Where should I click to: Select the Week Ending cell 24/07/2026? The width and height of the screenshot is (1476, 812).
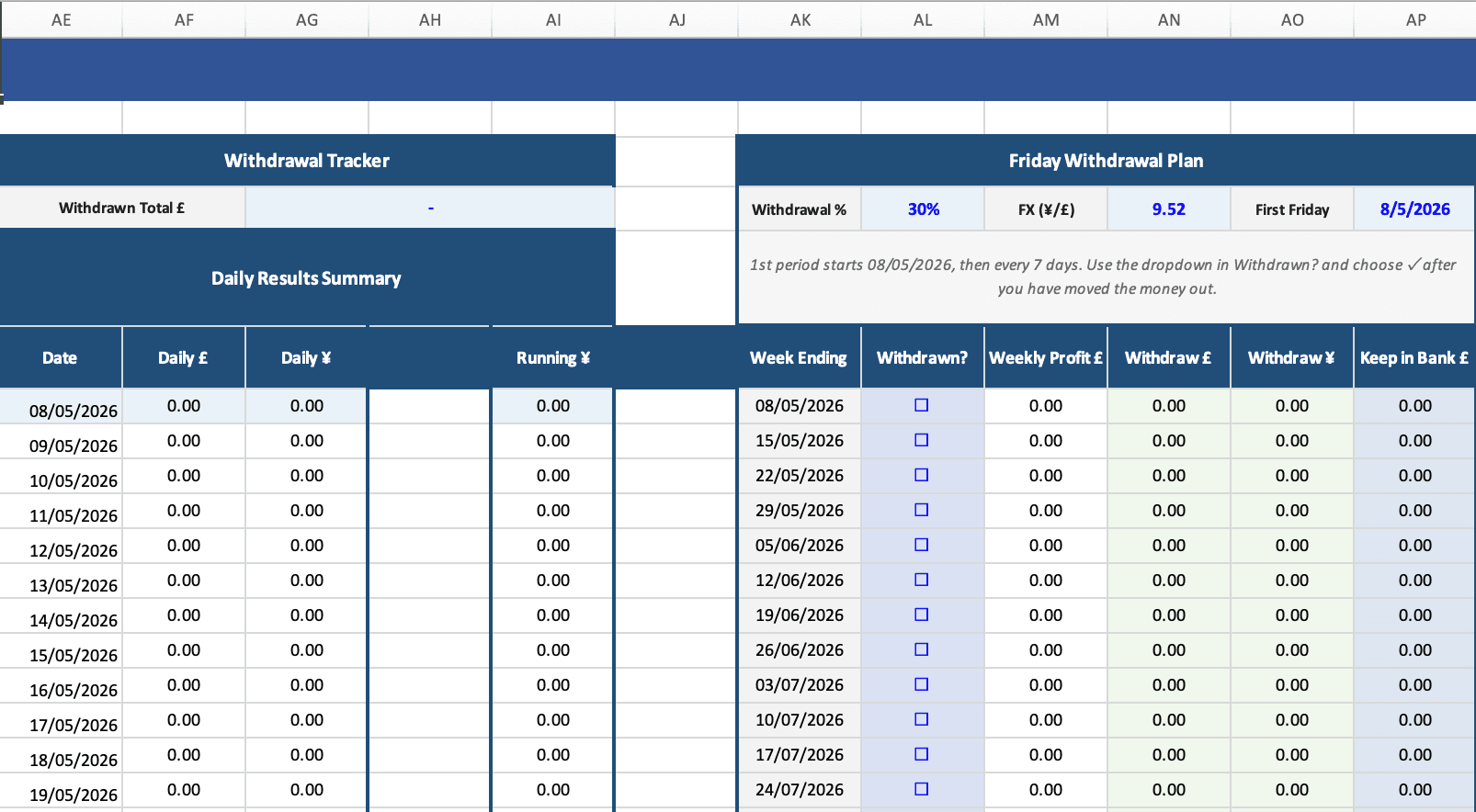point(800,790)
